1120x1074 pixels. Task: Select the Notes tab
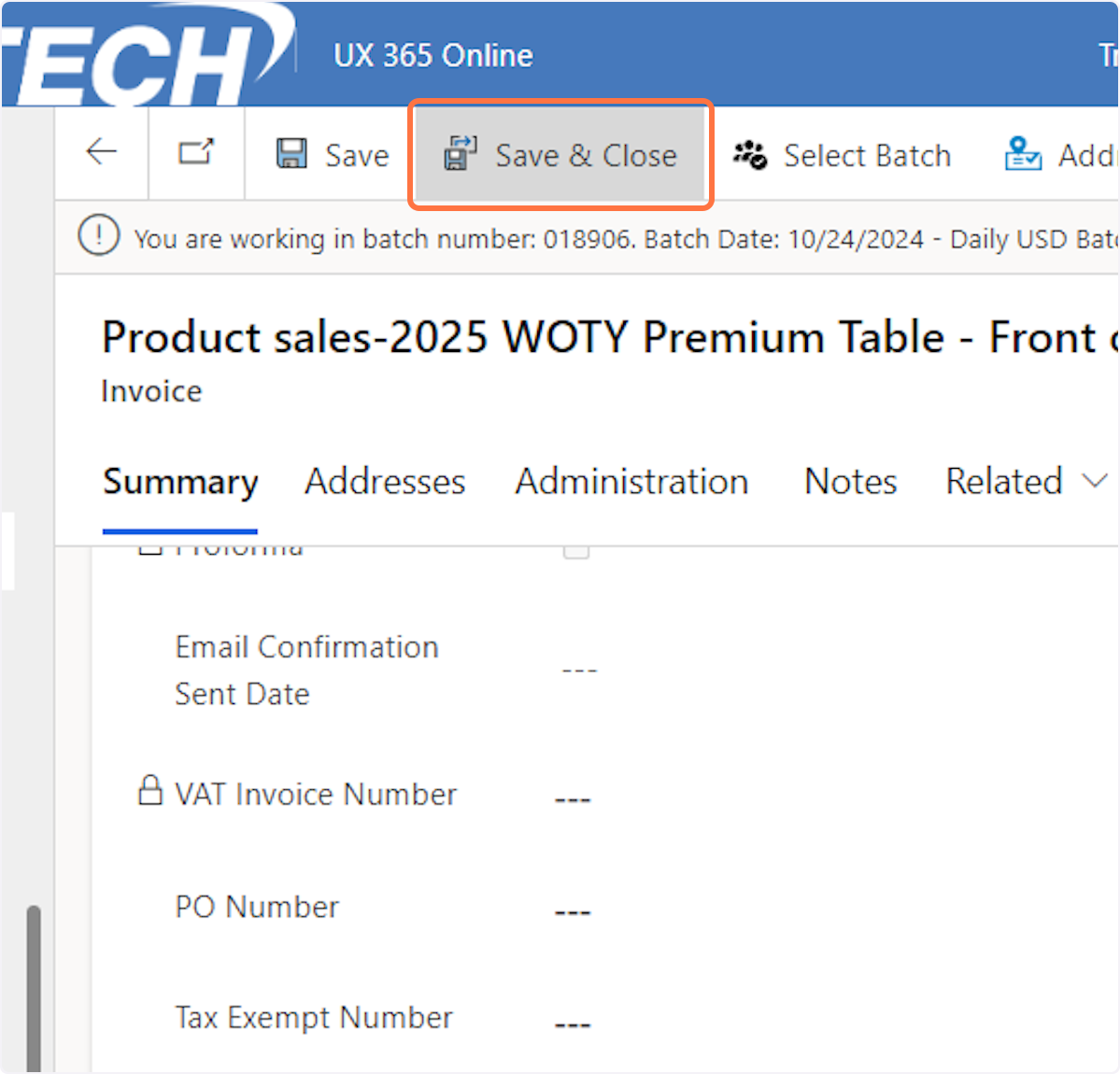click(850, 482)
